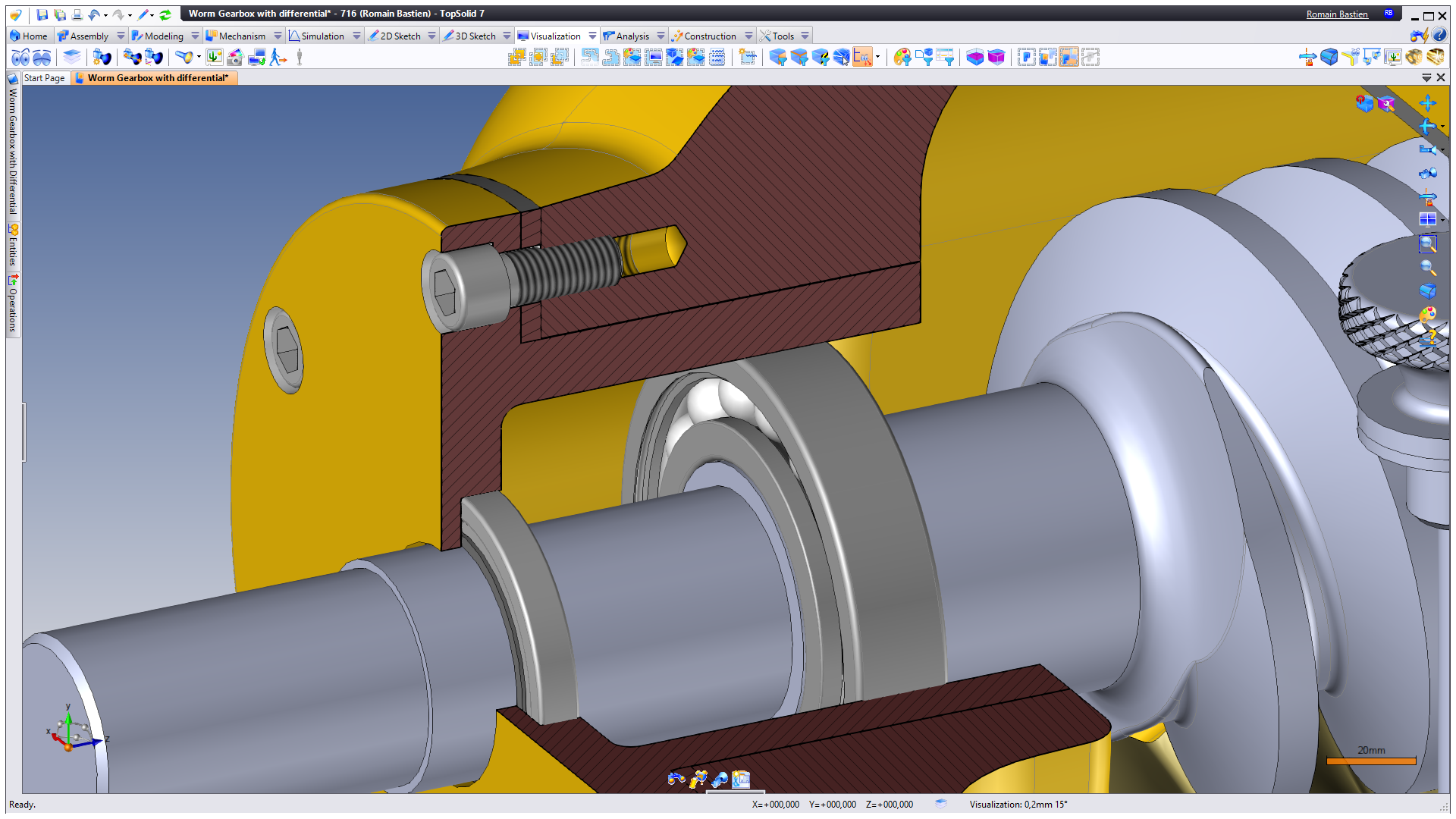This screenshot has height=819, width=1456.
Task: Click the Romain Bastien user link
Action: tap(1336, 14)
